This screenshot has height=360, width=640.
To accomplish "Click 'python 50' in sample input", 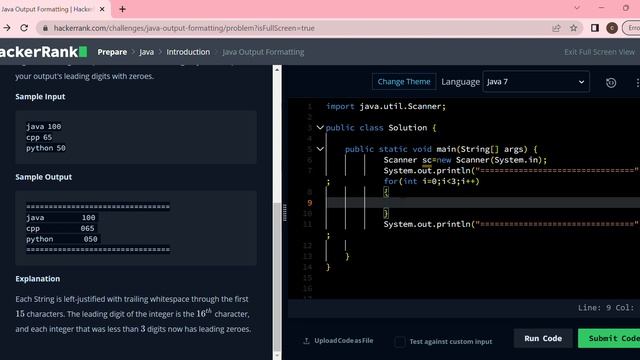I will coord(46,148).
